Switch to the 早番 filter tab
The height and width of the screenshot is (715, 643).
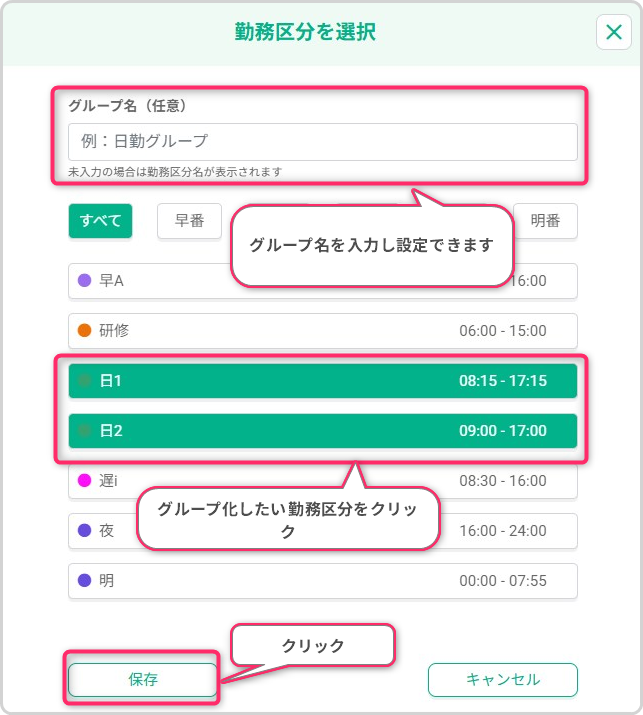coord(189,221)
